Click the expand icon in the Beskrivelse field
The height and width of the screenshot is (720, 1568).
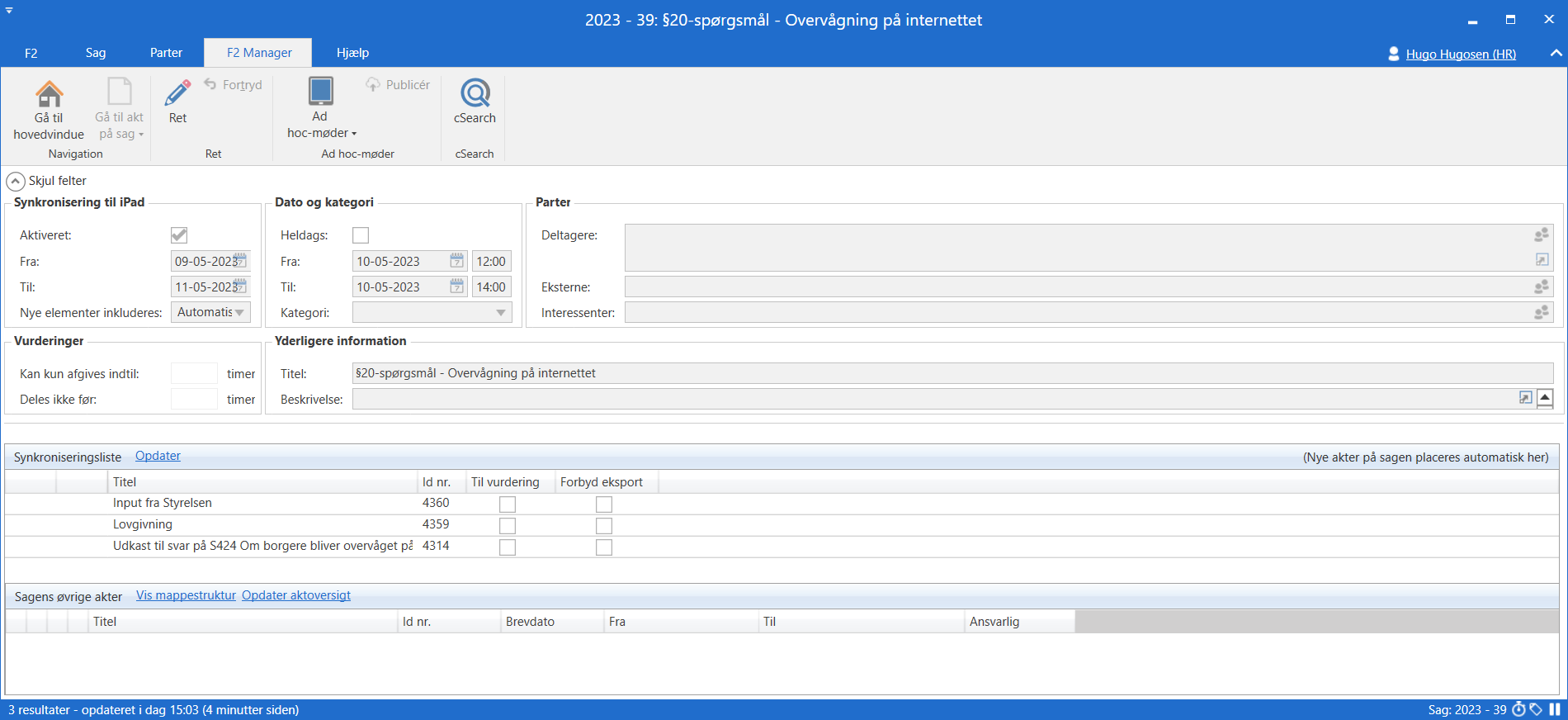[x=1525, y=398]
